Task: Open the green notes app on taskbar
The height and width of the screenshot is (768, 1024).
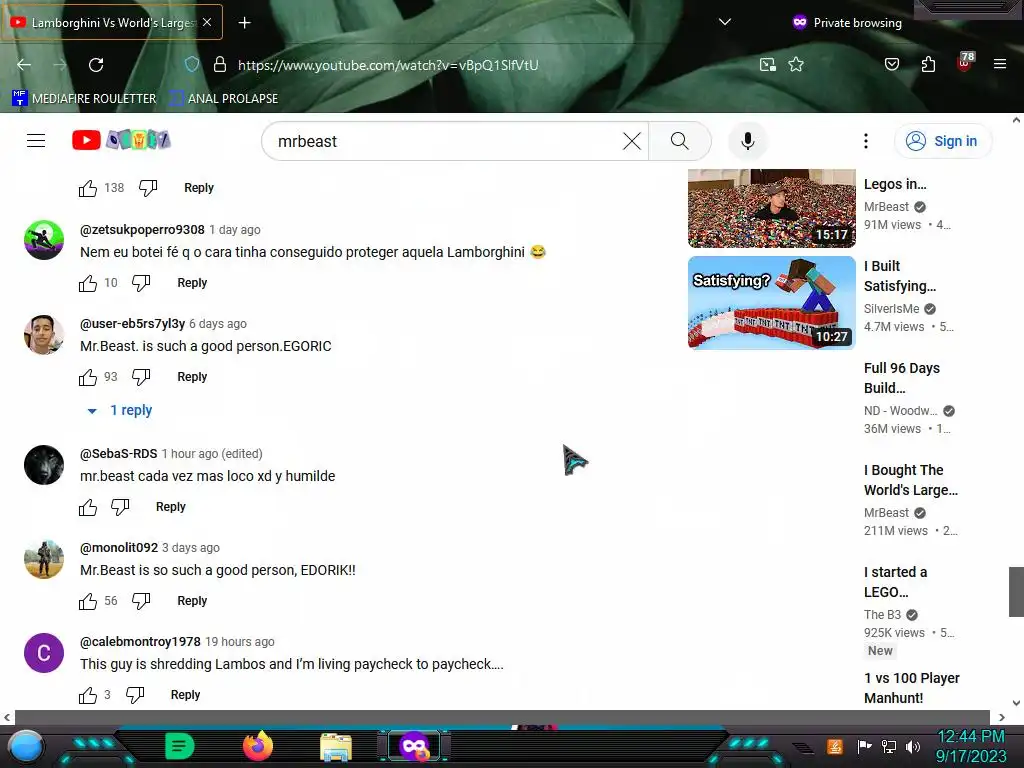Action: (180, 746)
